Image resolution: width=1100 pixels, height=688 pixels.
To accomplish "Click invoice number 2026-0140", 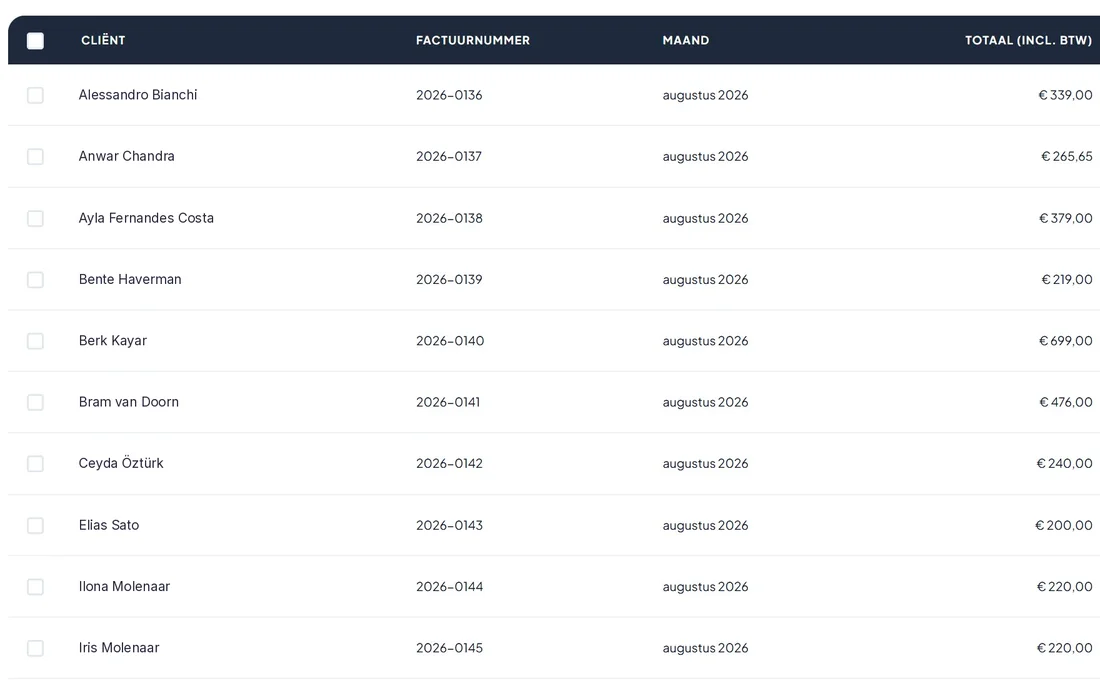I will point(450,341).
